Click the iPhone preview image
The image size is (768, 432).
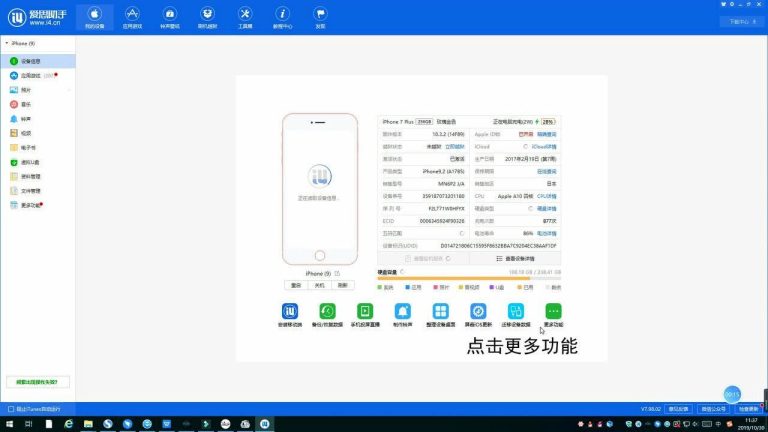pos(320,189)
